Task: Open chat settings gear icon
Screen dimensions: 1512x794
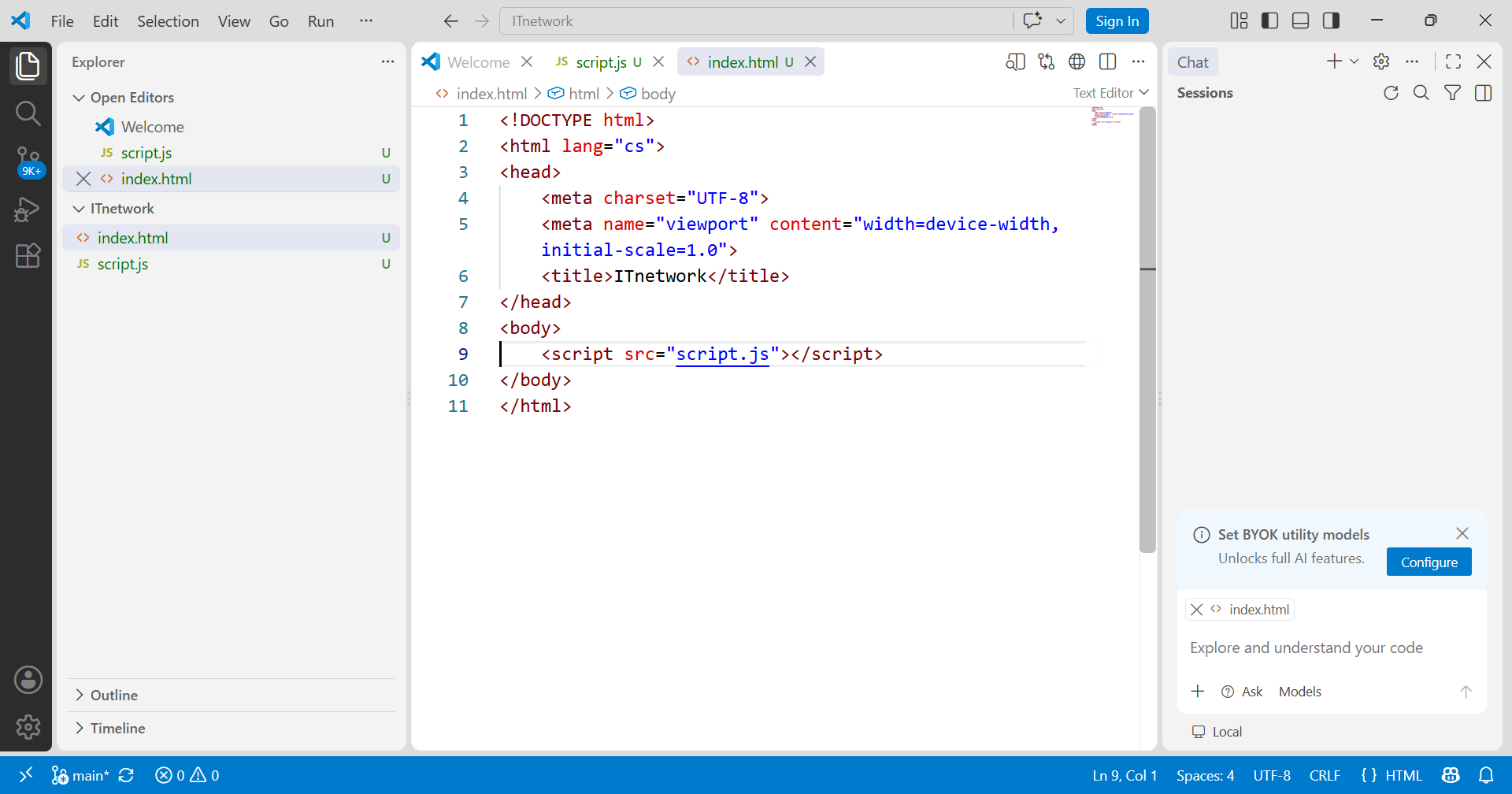Action: click(1381, 61)
